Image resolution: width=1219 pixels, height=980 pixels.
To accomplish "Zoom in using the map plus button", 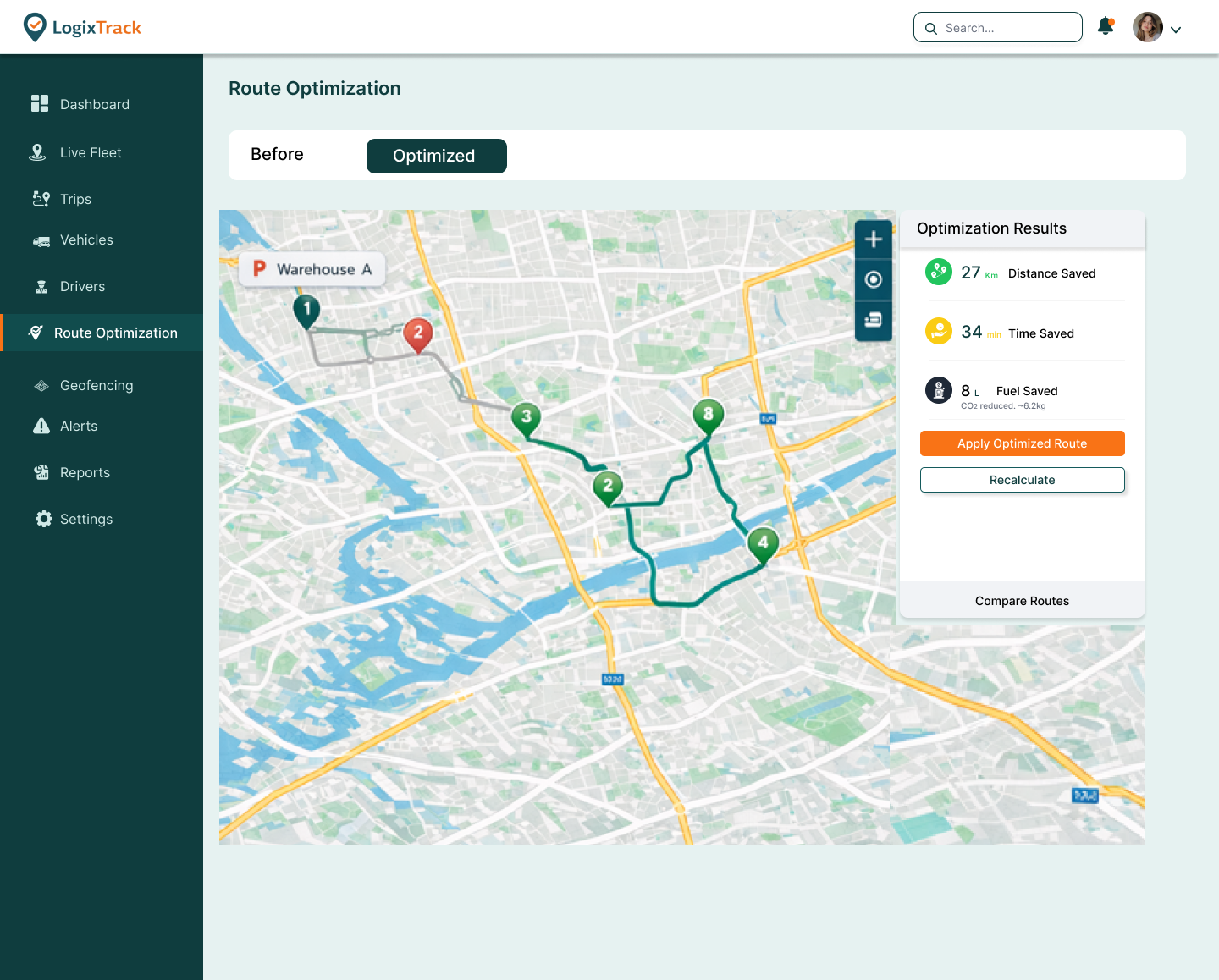I will point(874,239).
